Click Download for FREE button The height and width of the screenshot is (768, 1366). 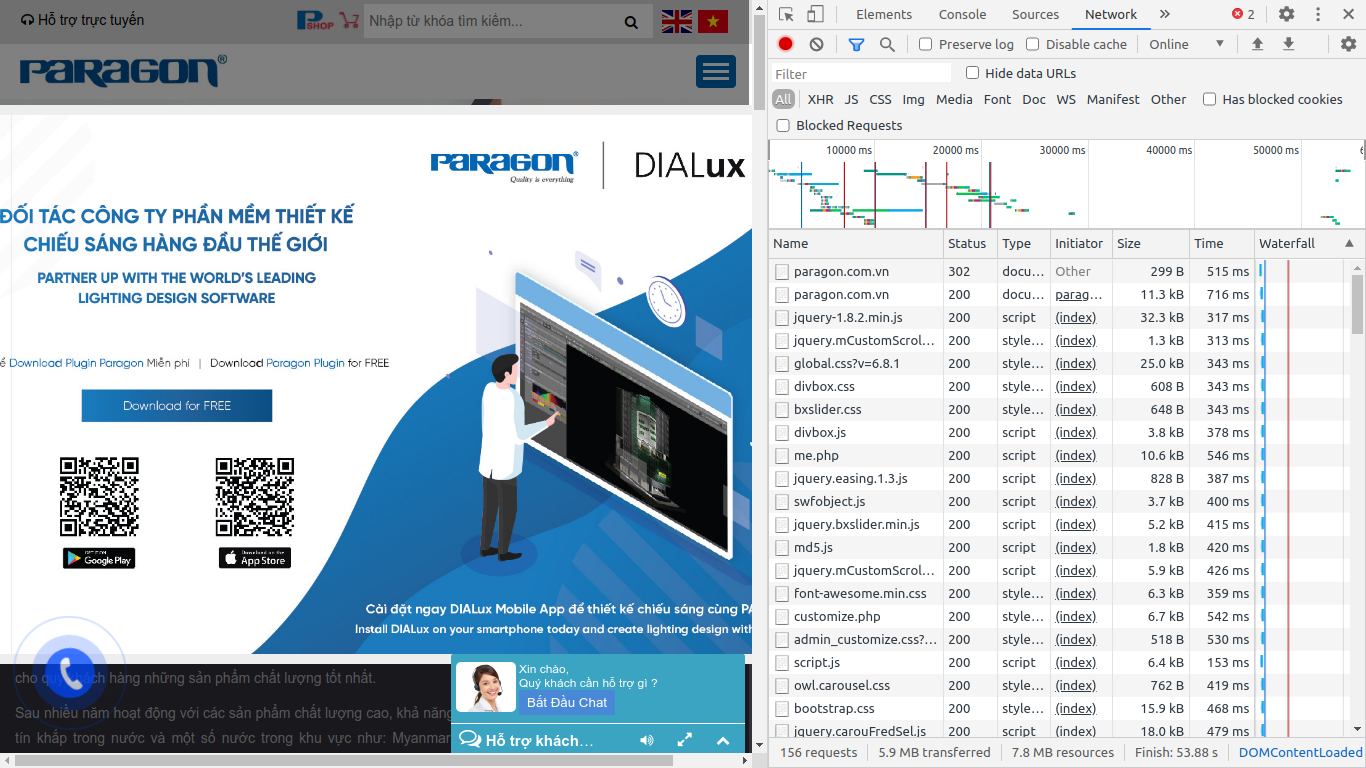pos(177,406)
